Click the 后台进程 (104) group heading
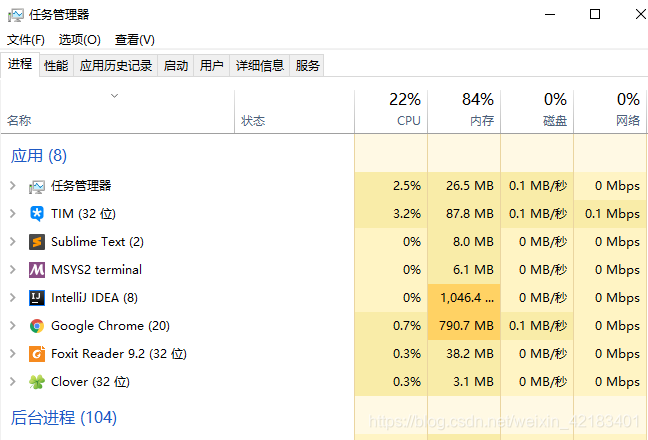The width and height of the screenshot is (648, 440). (x=64, y=418)
